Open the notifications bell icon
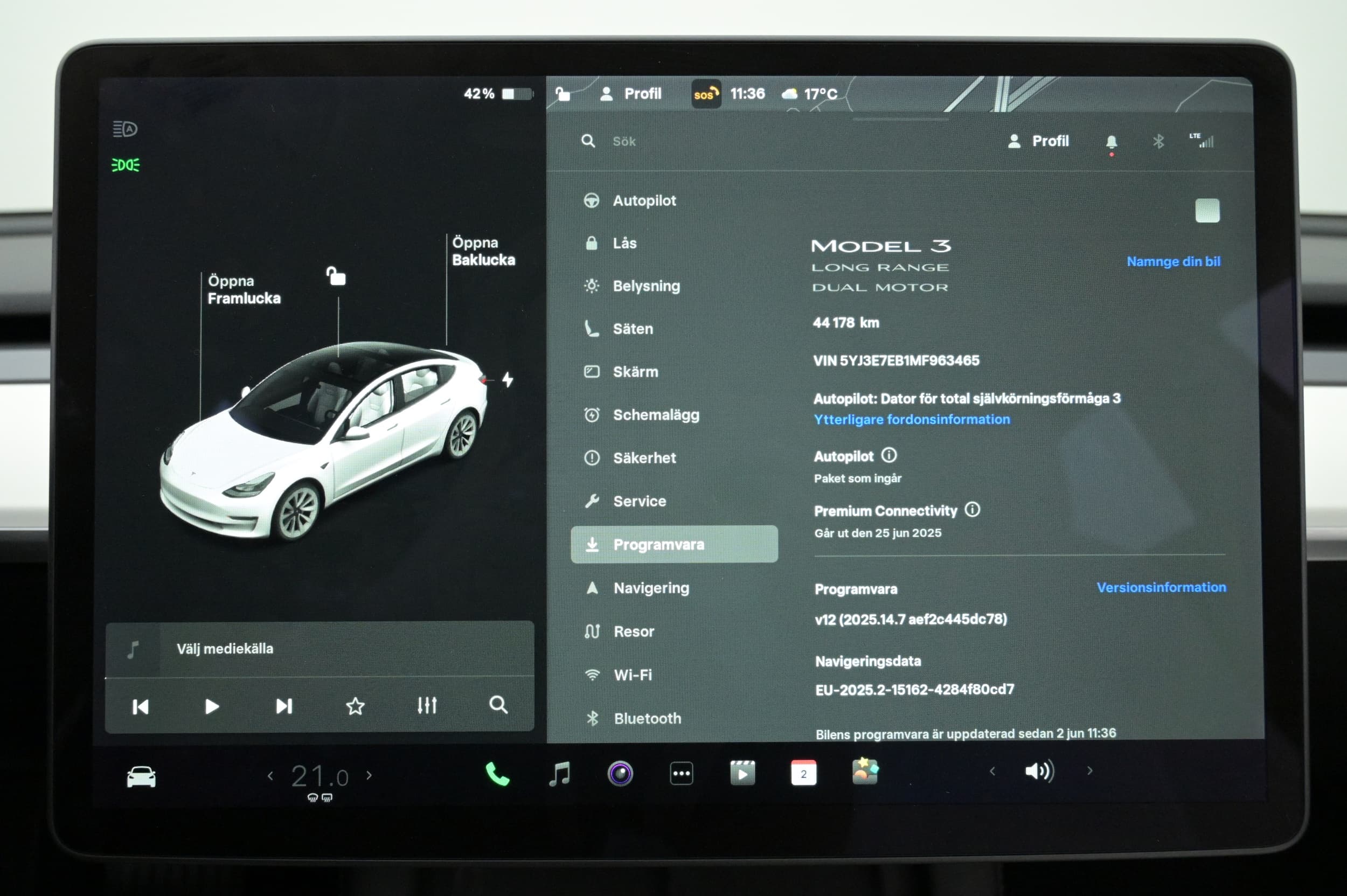 1112,142
